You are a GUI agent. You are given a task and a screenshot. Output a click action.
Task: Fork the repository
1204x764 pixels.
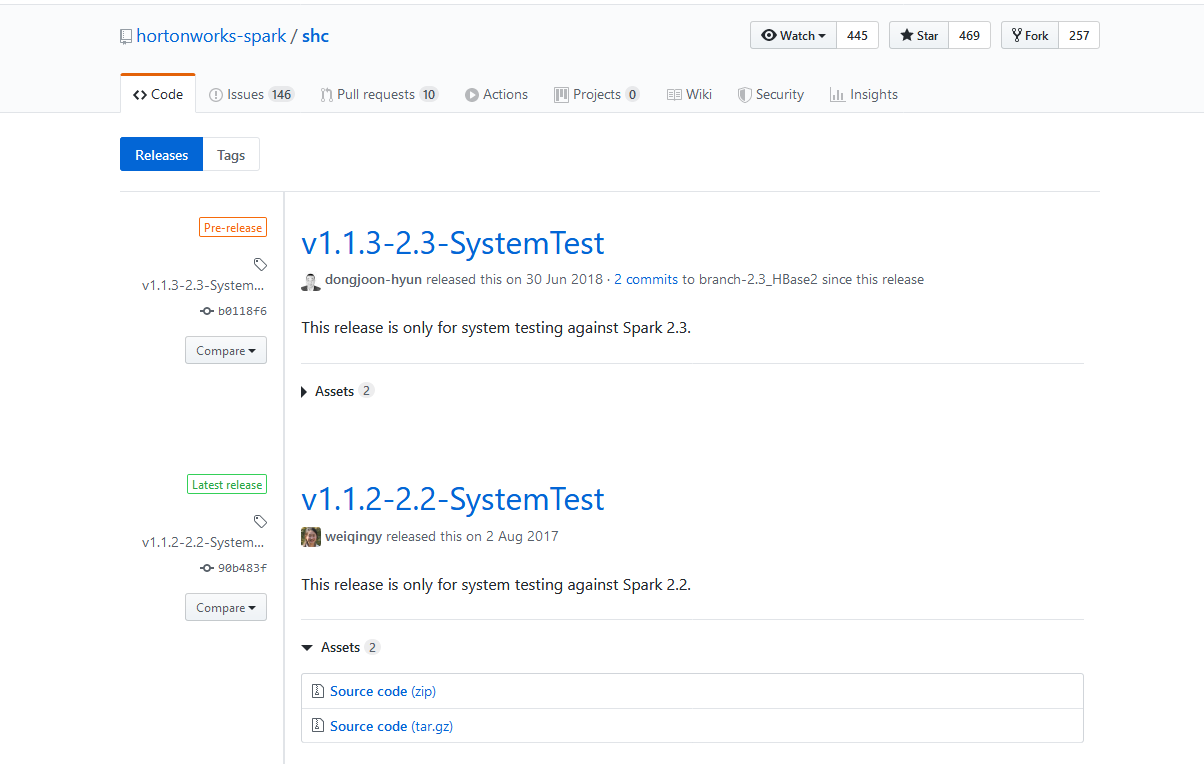[1030, 35]
